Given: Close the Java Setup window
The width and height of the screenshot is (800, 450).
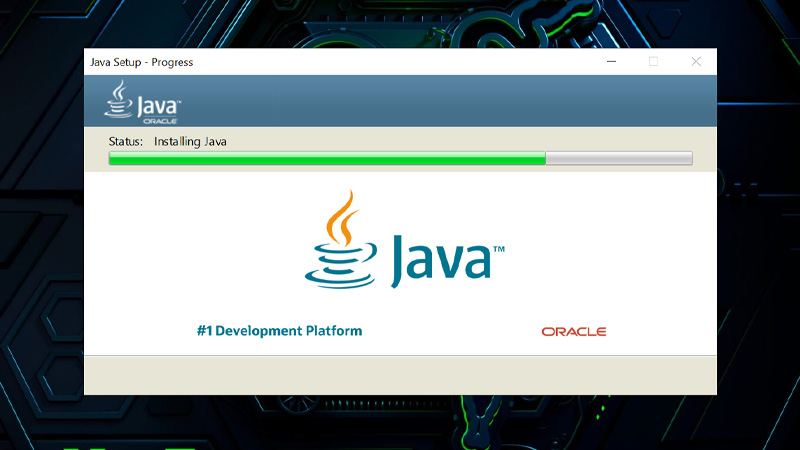Looking at the screenshot, I should coord(696,62).
